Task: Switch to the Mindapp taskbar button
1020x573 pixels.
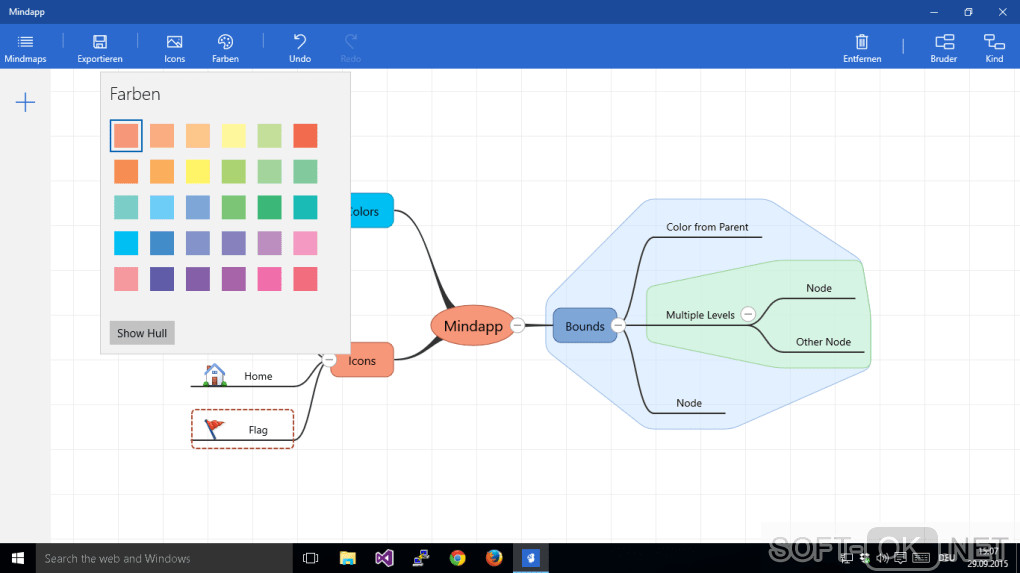Action: [531, 558]
